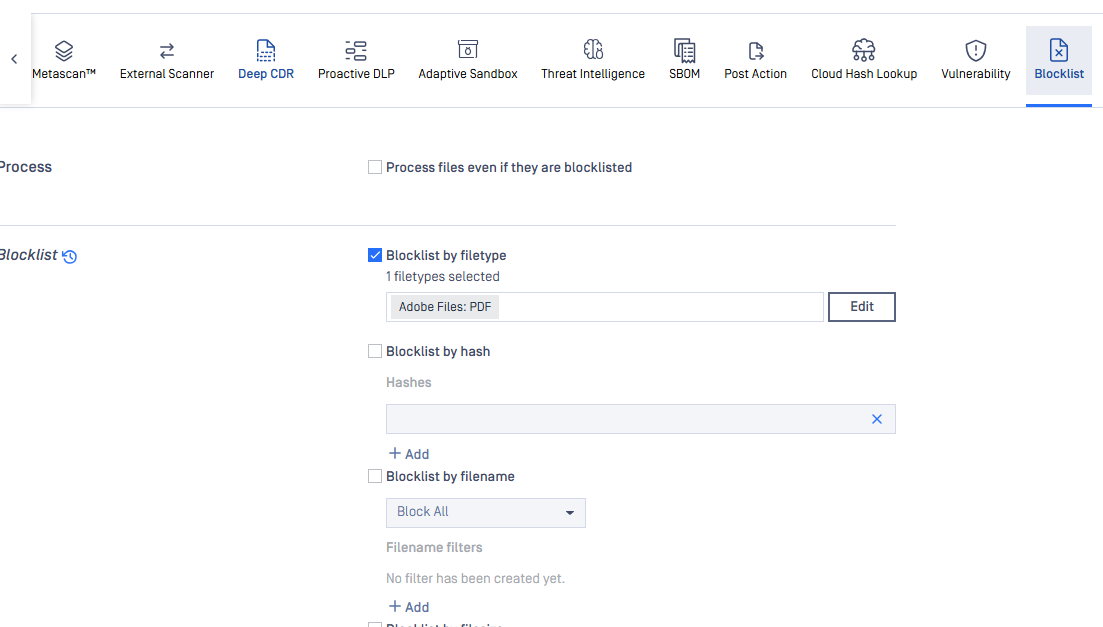The image size is (1103, 627).
Task: Open the Block All dropdown
Action: click(x=486, y=512)
